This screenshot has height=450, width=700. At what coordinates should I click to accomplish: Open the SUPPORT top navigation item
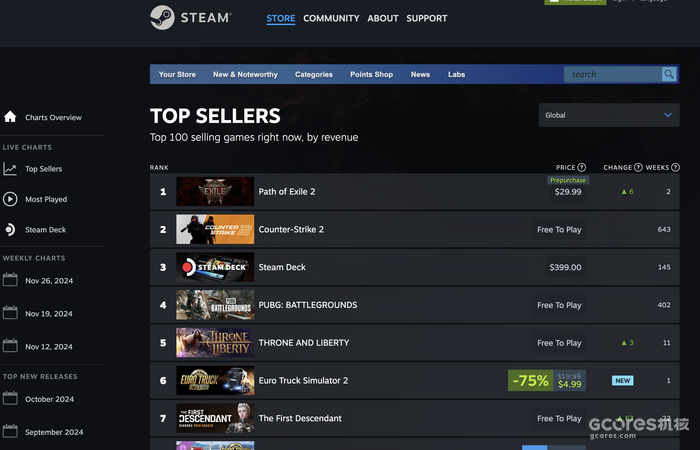point(427,18)
